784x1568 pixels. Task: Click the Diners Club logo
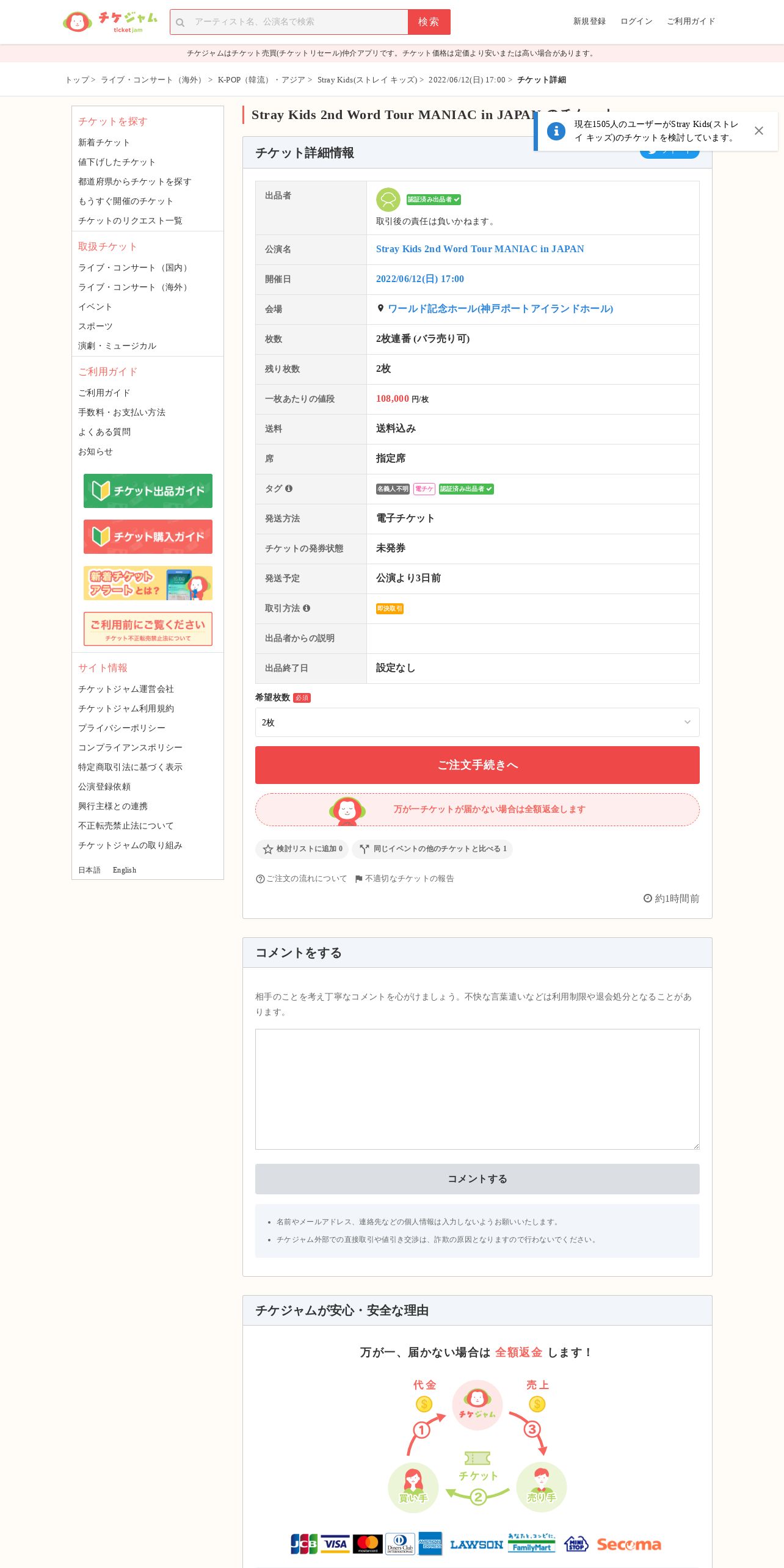[400, 1544]
